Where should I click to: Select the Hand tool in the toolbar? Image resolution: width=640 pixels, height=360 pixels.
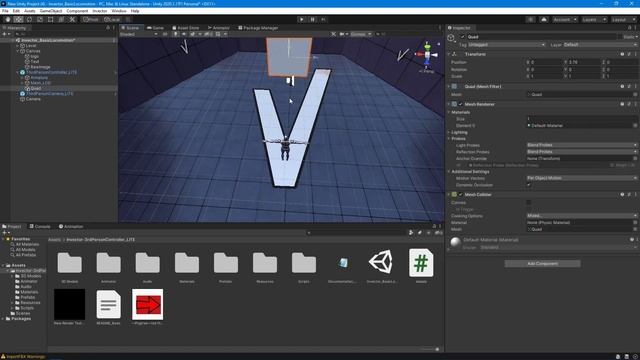pos(8,19)
